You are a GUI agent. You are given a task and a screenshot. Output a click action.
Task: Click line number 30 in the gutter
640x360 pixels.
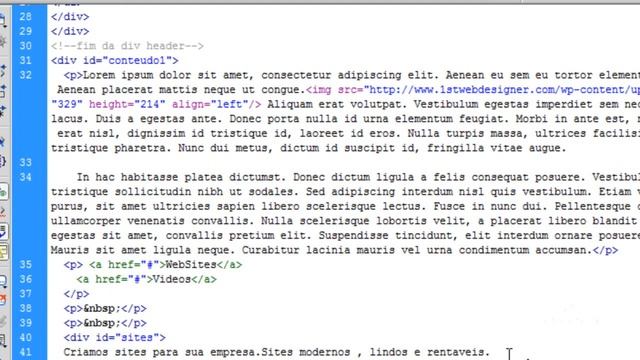click(25, 46)
